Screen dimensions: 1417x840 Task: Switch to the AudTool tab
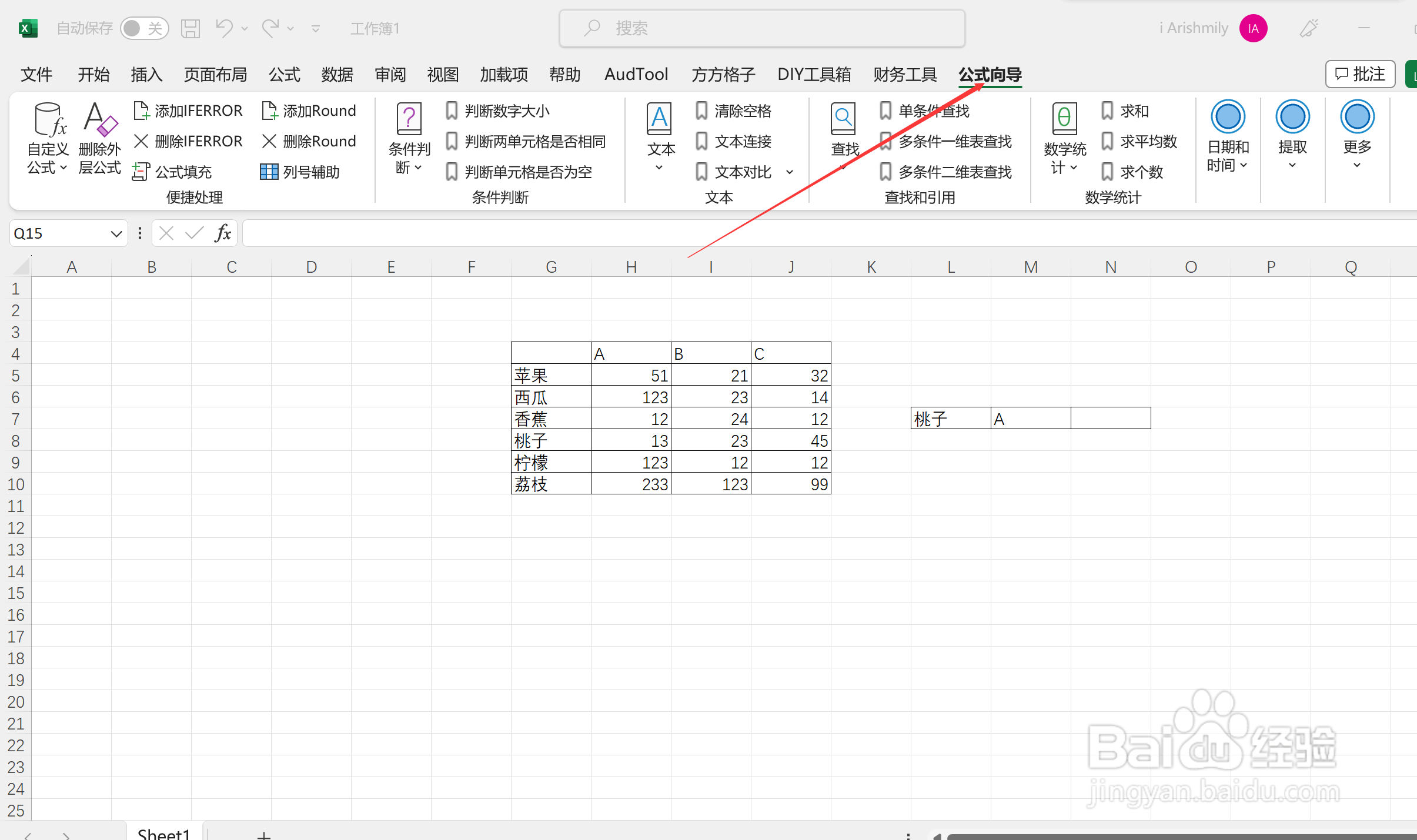click(x=636, y=75)
